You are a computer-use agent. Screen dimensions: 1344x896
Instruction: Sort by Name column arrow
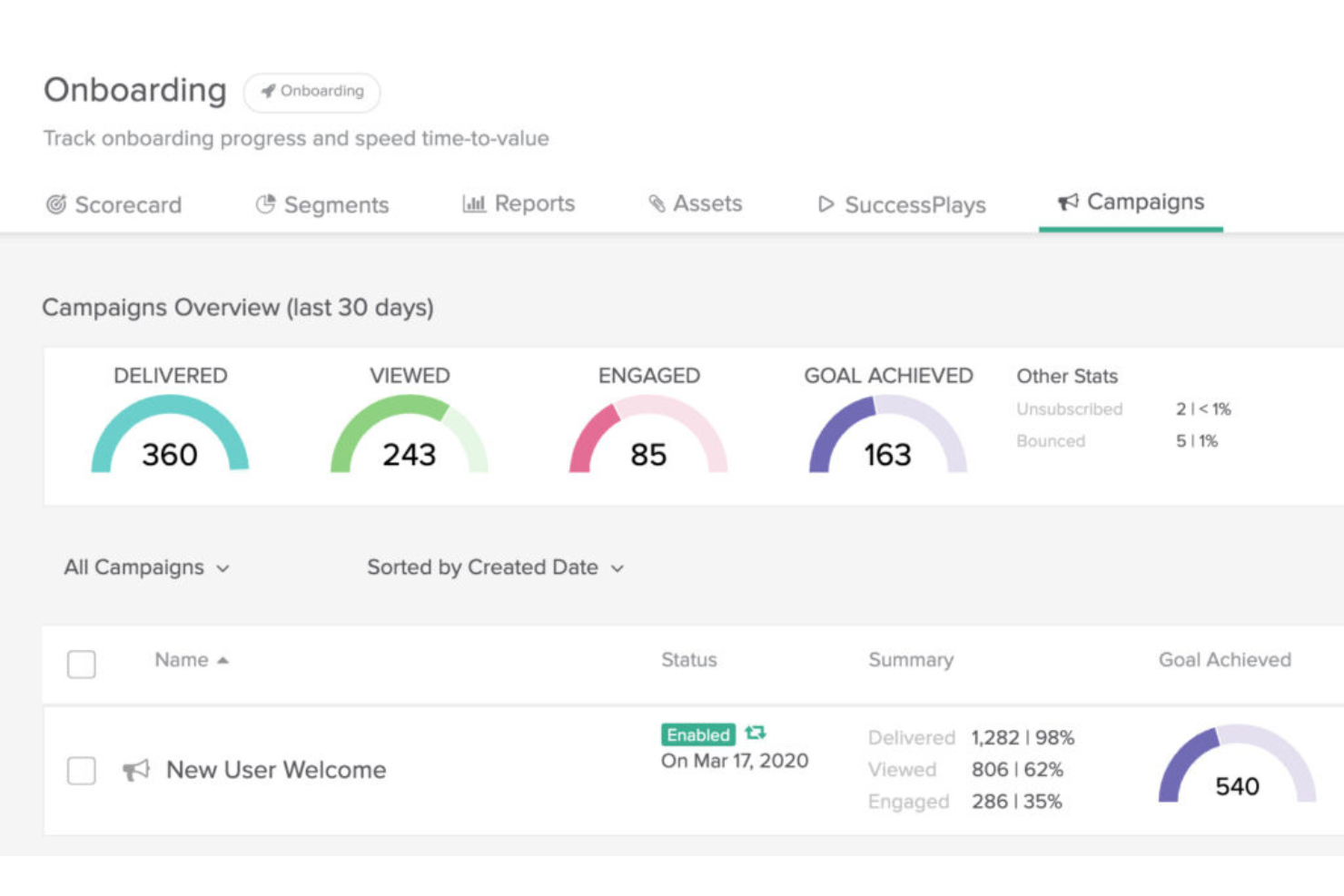click(x=223, y=661)
